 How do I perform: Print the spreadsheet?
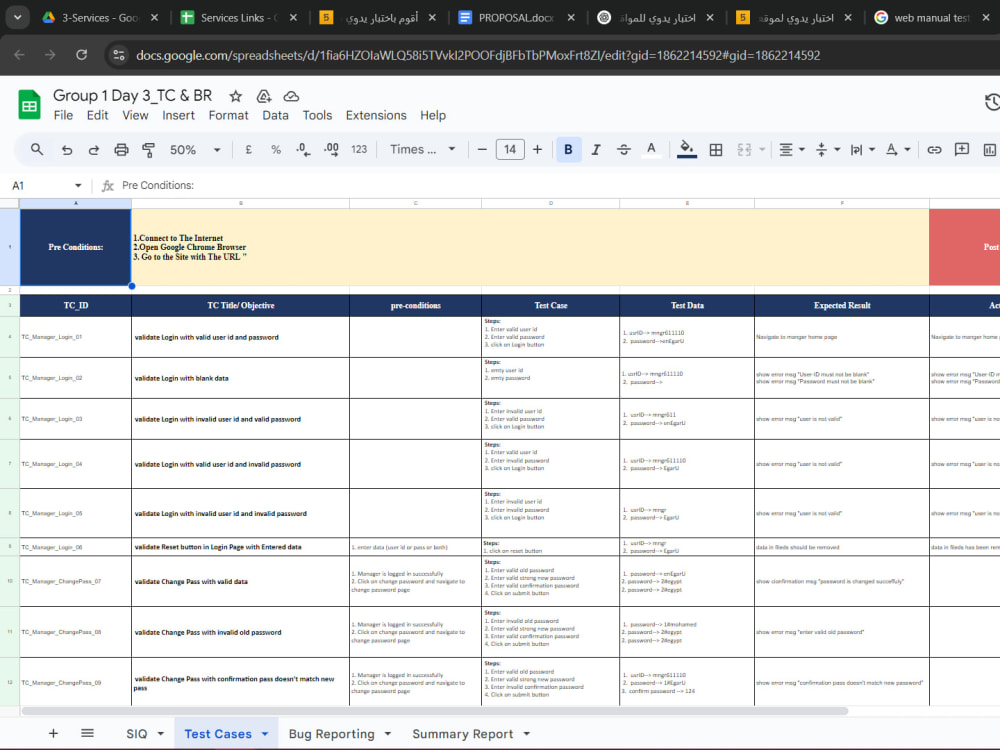[121, 149]
